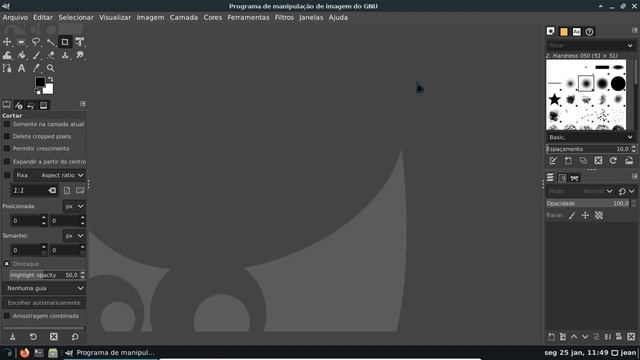Screen dimensions: 640x360
Task: Reset tool options to default values
Action: coord(75,337)
